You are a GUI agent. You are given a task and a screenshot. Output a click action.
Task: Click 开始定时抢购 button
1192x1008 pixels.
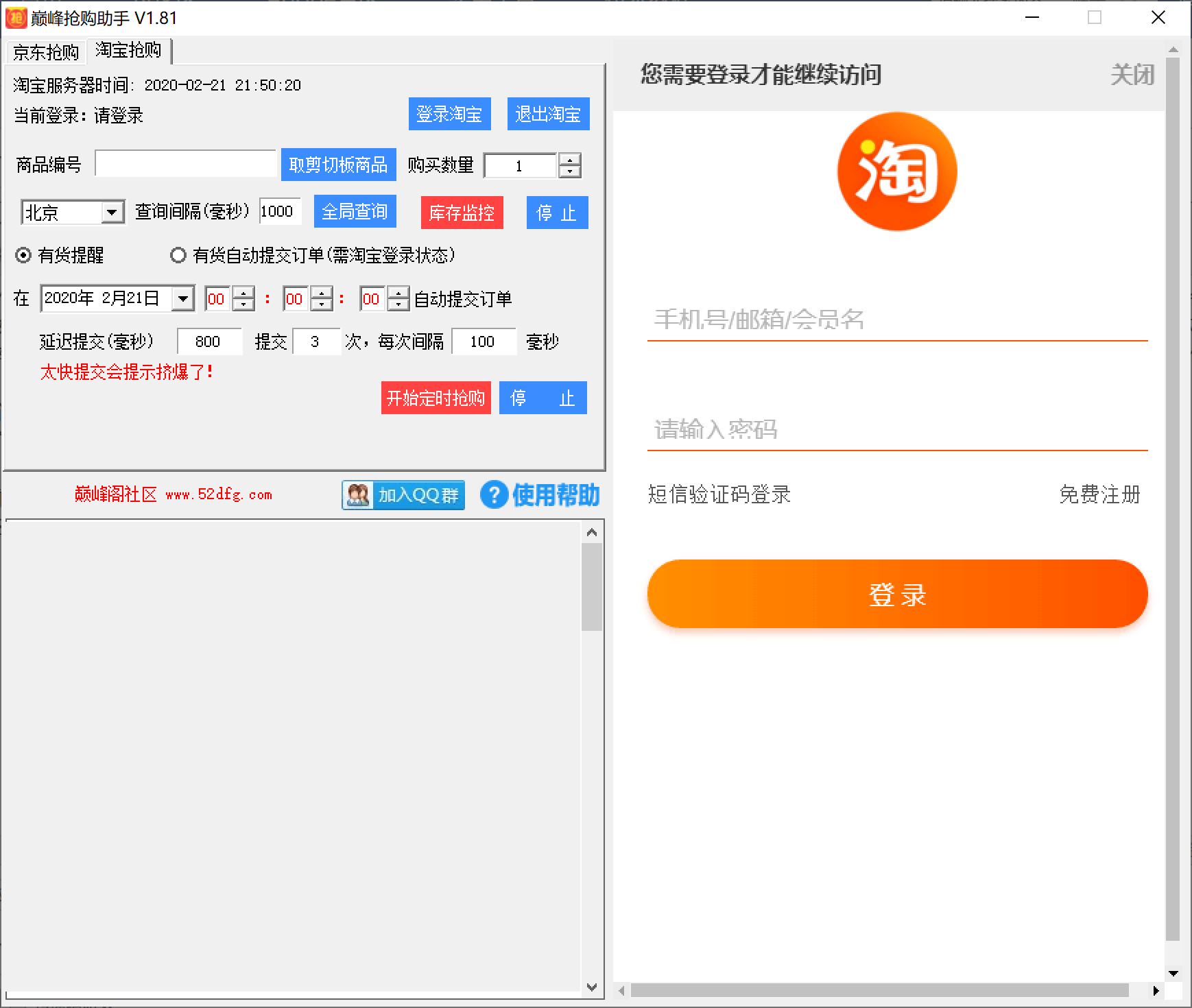(436, 398)
